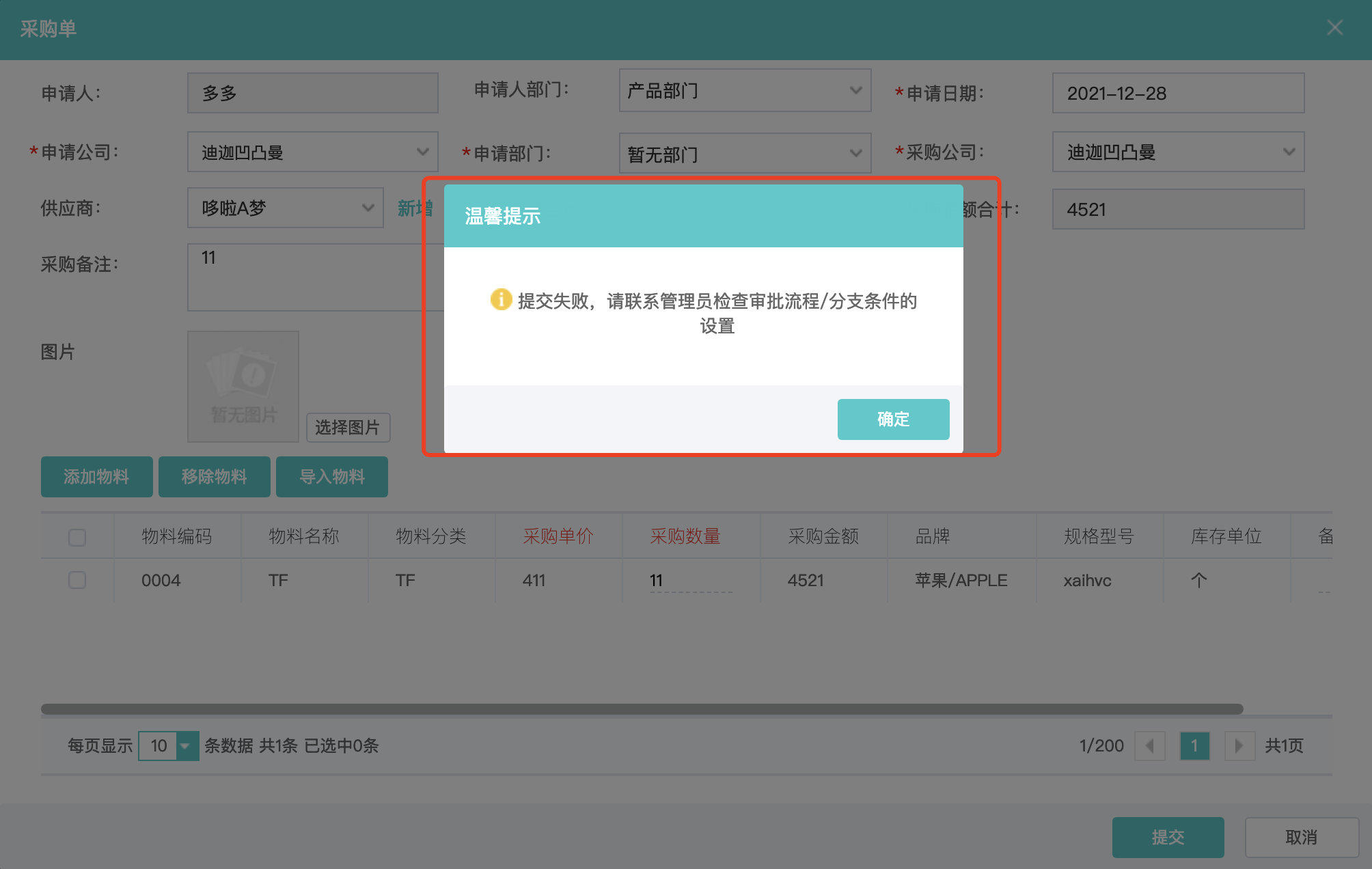The width and height of the screenshot is (1372, 869).
Task: Click the next page arrow in pagination
Action: (x=1239, y=745)
